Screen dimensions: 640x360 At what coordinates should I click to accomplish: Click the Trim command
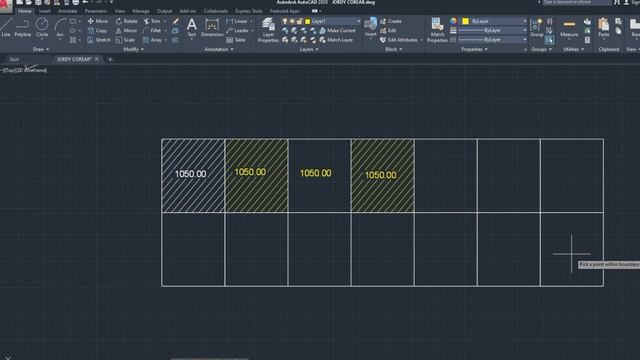point(152,21)
